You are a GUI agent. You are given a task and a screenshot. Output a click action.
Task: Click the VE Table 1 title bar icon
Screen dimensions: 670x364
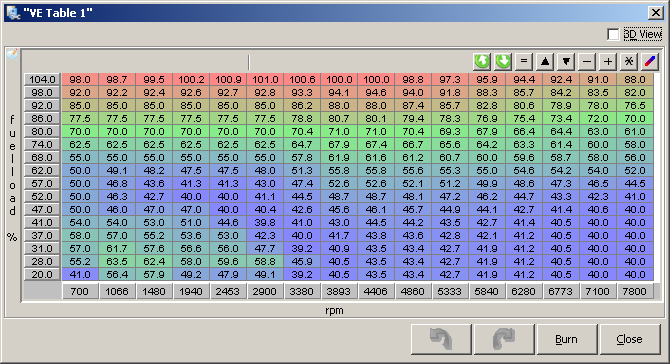13,13
